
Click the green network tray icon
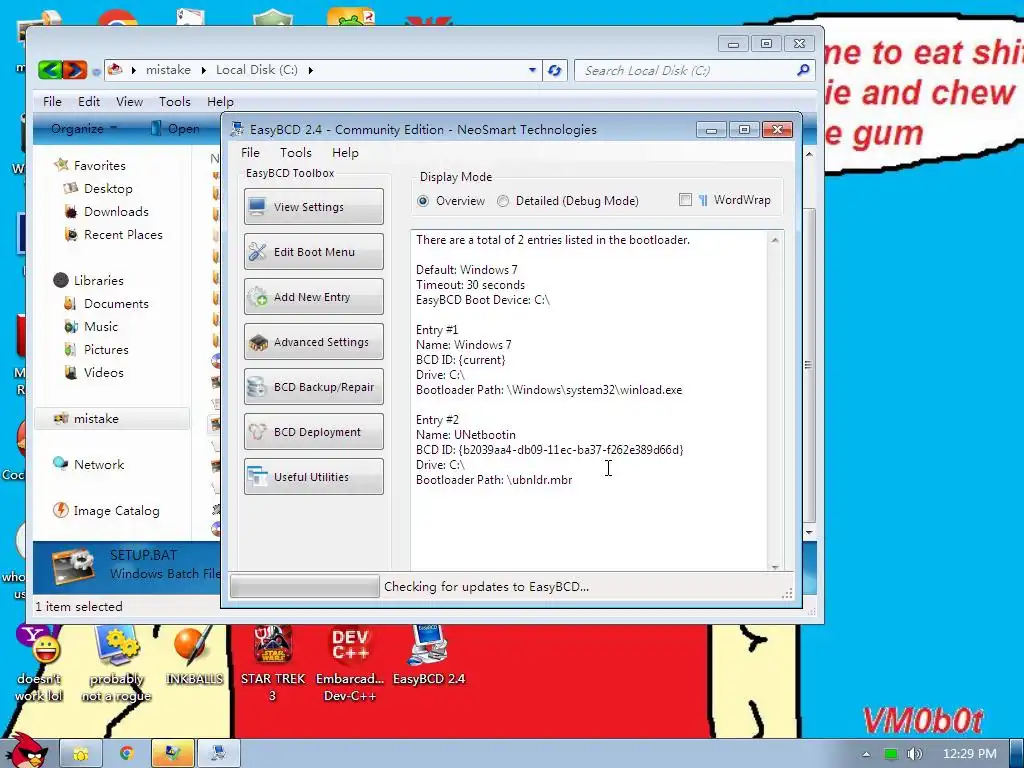(891, 754)
